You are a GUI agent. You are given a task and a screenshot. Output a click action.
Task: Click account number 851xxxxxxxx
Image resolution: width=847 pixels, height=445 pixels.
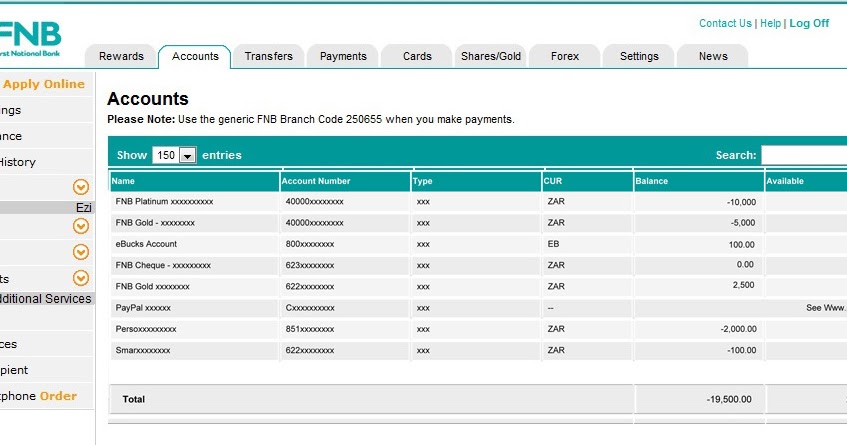pos(310,329)
